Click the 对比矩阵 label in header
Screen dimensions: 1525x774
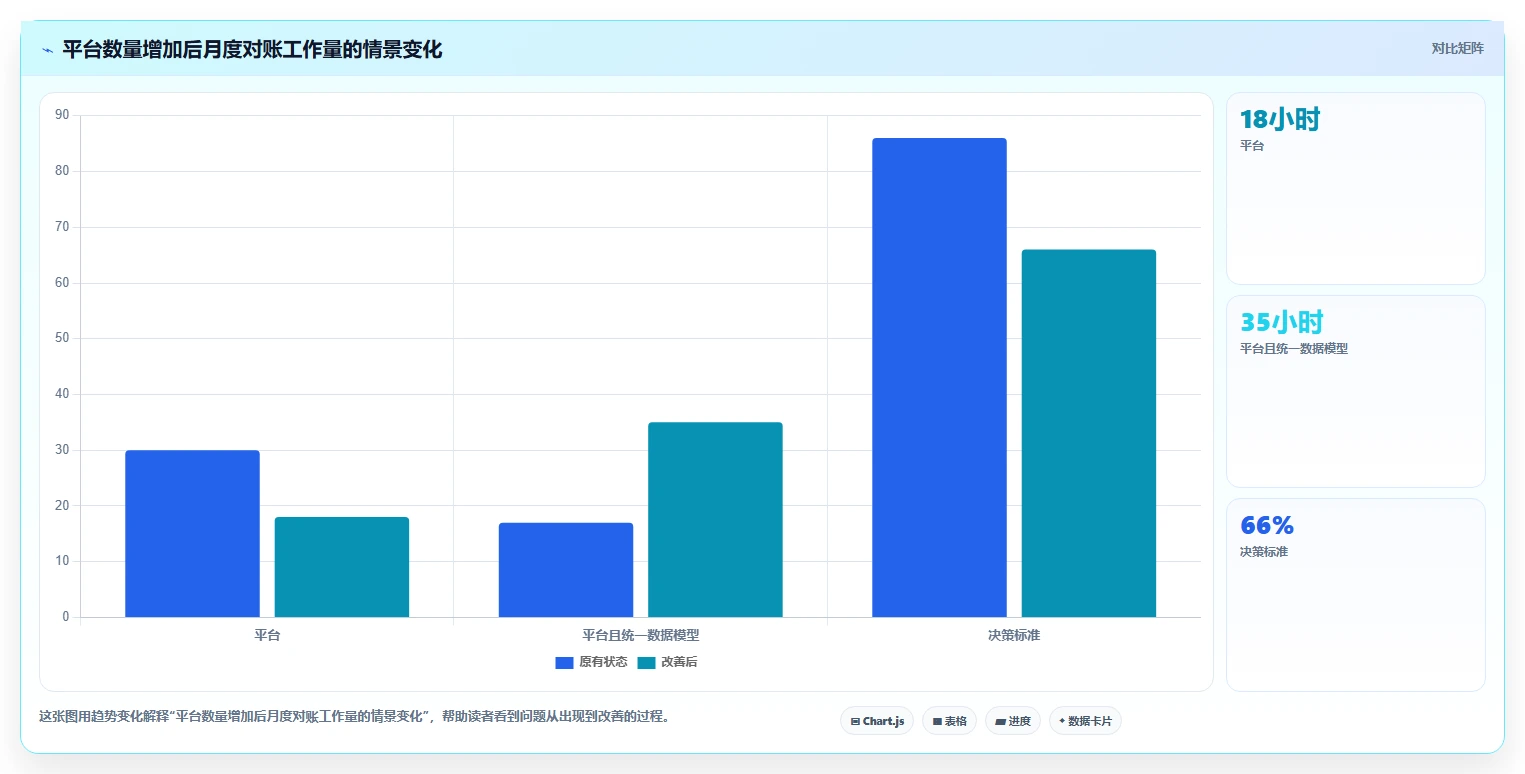click(1457, 48)
